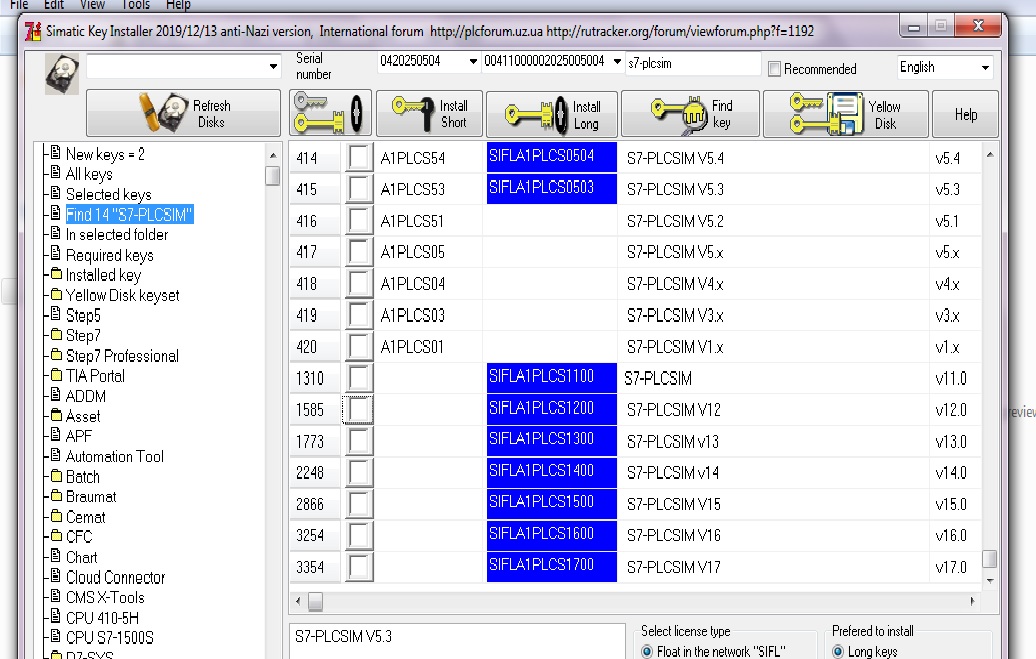The height and width of the screenshot is (659, 1036).
Task: Click the document icon beside Cloud Connector
Action: (56, 576)
